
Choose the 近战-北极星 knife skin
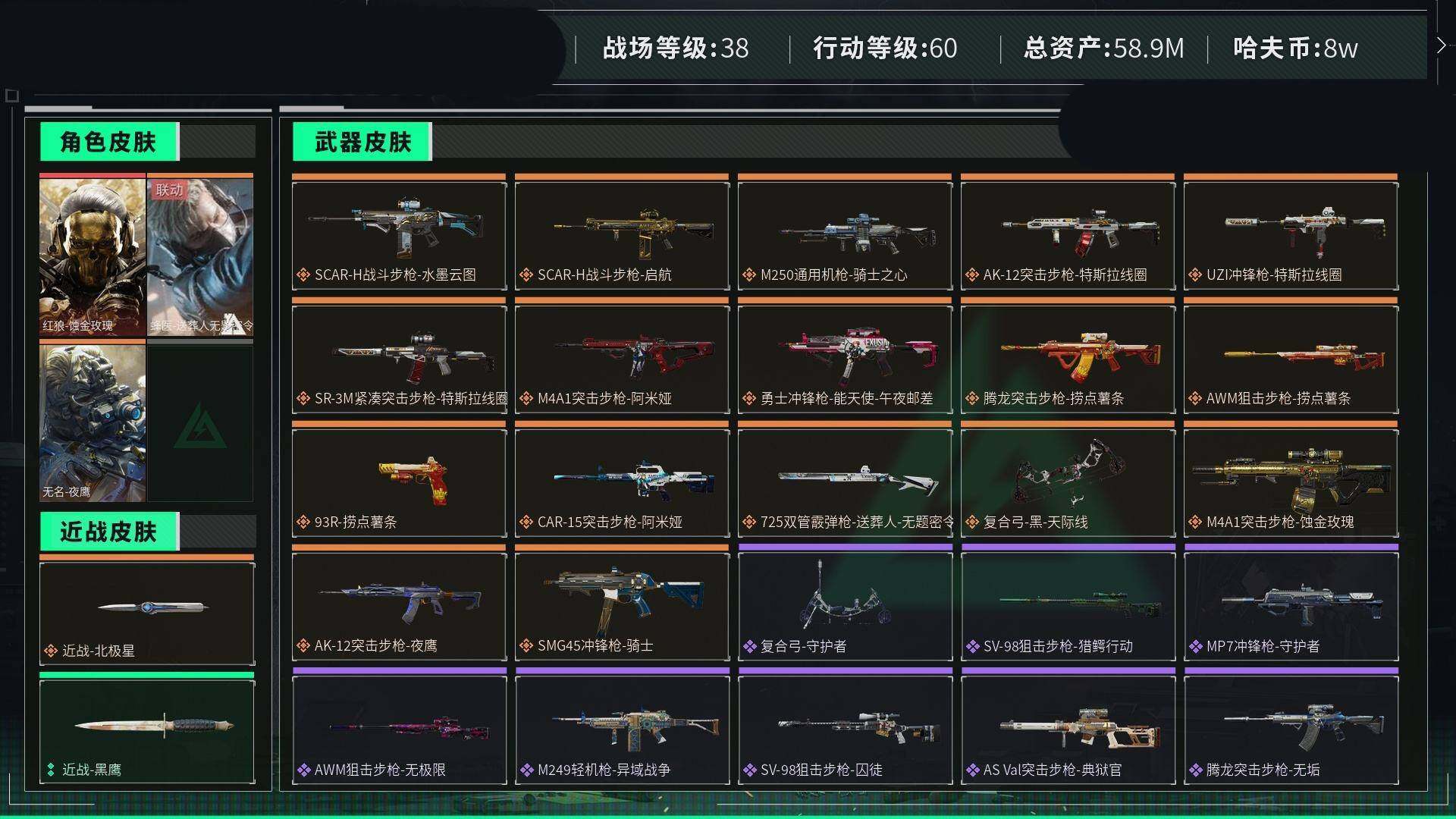pyautogui.click(x=147, y=613)
